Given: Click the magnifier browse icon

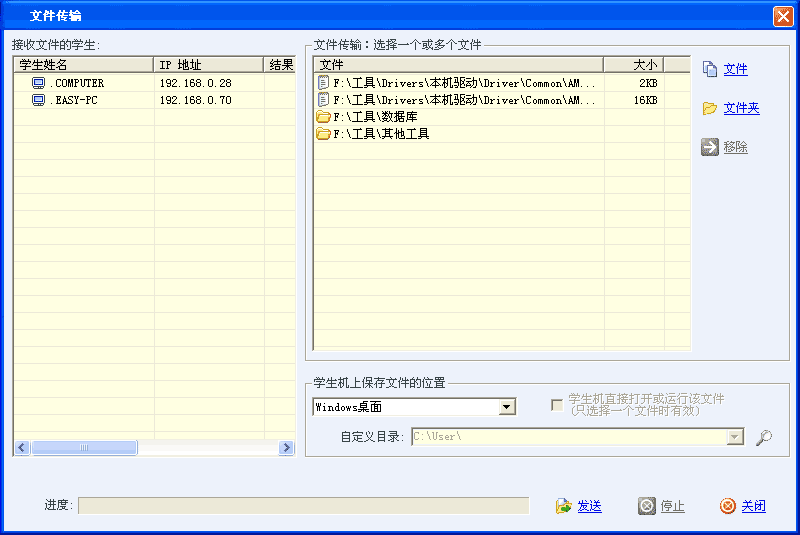Looking at the screenshot, I should click(764, 437).
